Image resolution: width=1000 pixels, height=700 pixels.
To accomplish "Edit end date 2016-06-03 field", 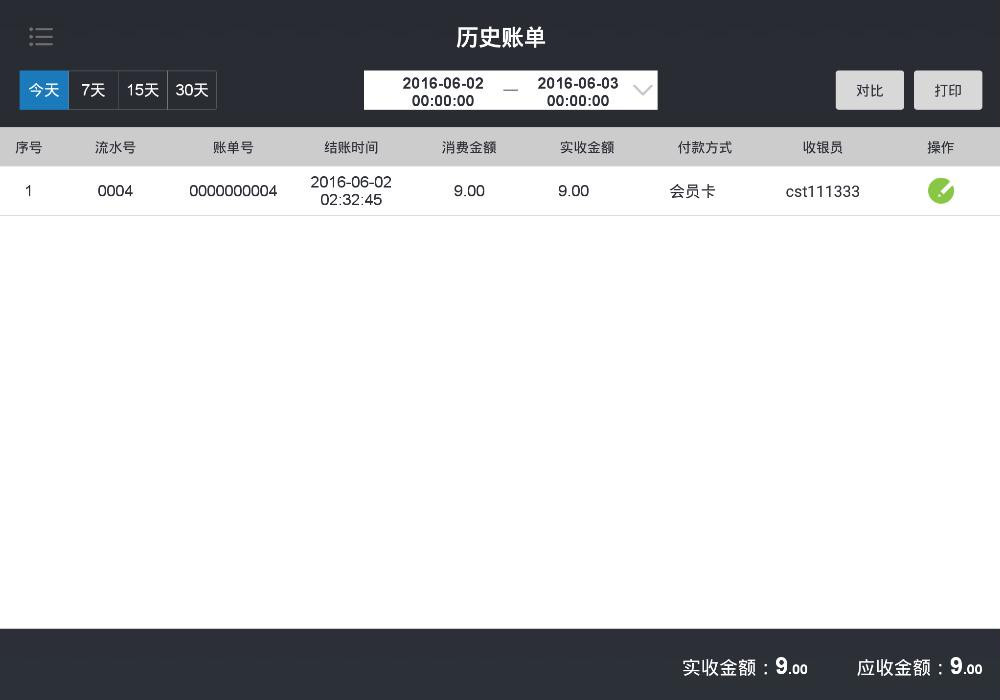I will tap(577, 91).
